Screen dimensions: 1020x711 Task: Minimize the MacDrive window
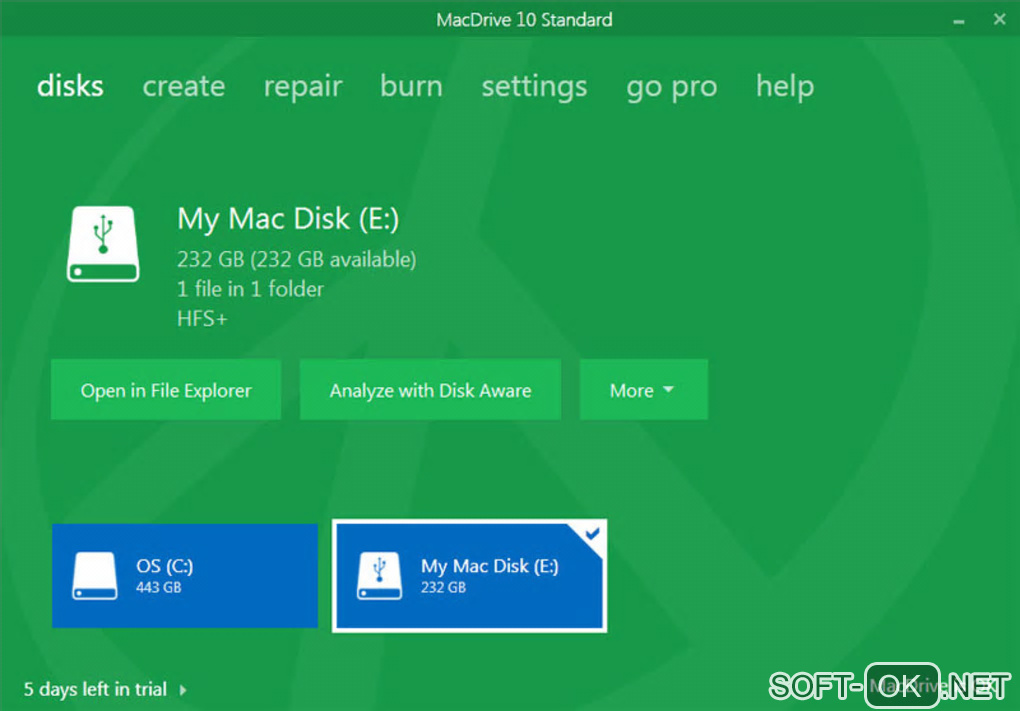click(958, 20)
